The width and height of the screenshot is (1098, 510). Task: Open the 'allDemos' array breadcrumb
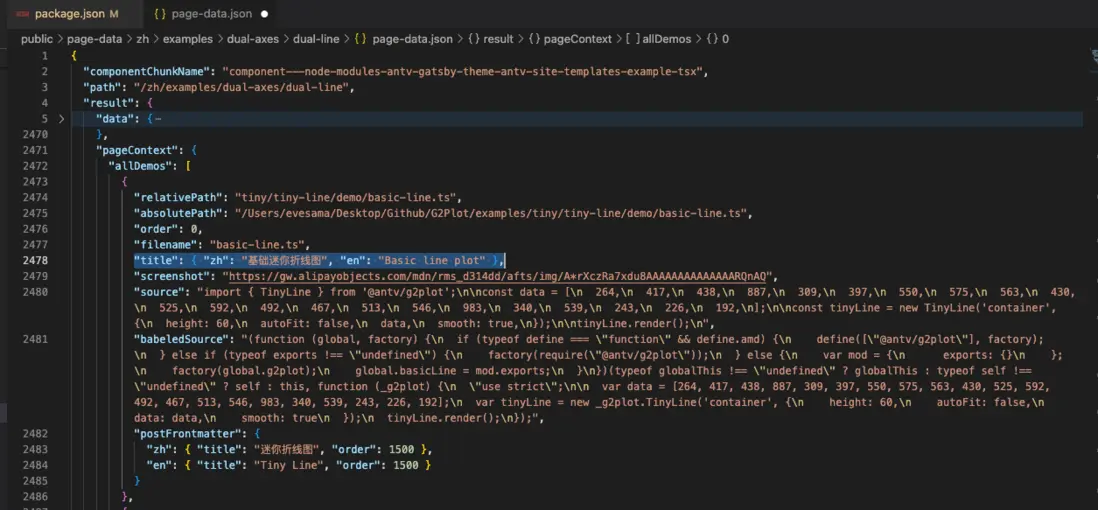pyautogui.click(x=667, y=39)
